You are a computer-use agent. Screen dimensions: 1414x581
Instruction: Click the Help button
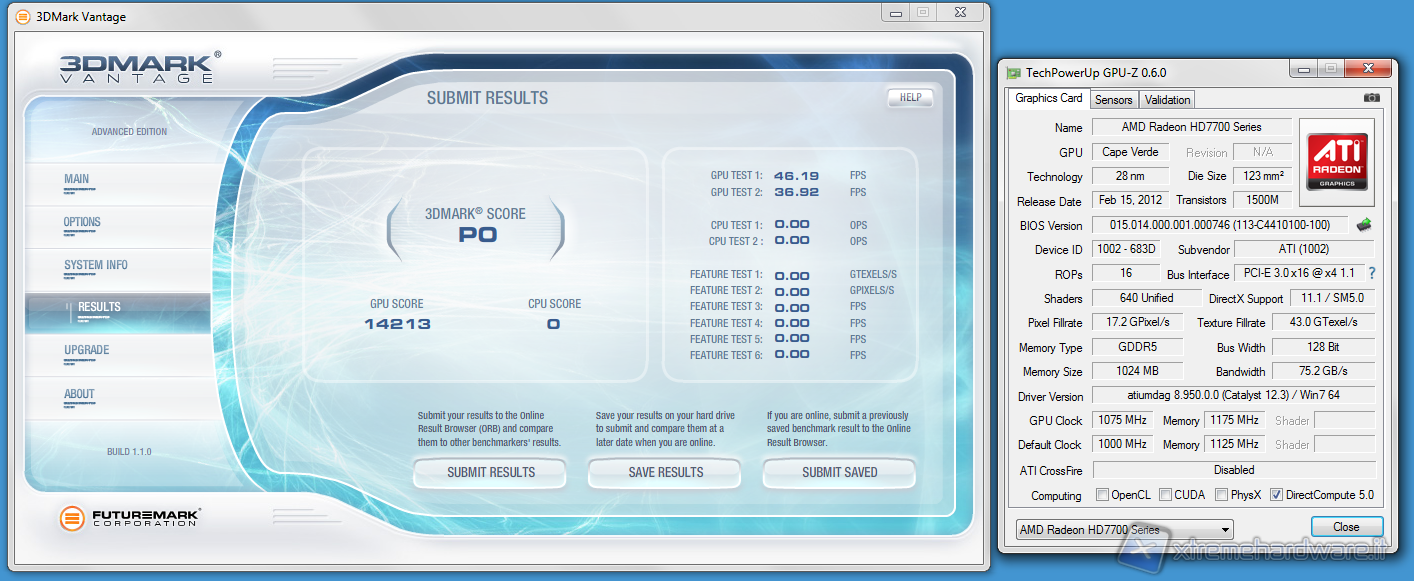point(909,98)
